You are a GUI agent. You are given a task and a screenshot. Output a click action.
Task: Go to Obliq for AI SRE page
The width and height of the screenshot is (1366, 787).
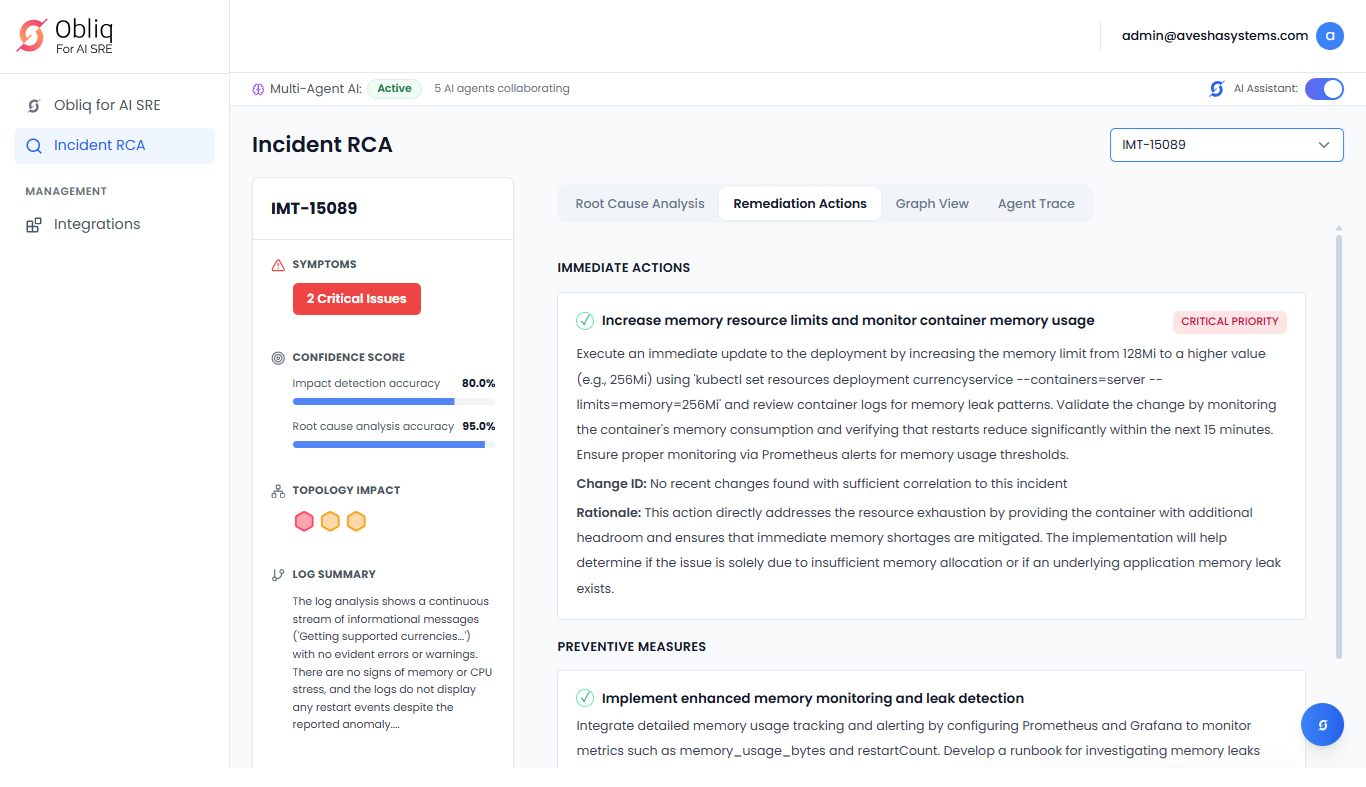coord(107,105)
